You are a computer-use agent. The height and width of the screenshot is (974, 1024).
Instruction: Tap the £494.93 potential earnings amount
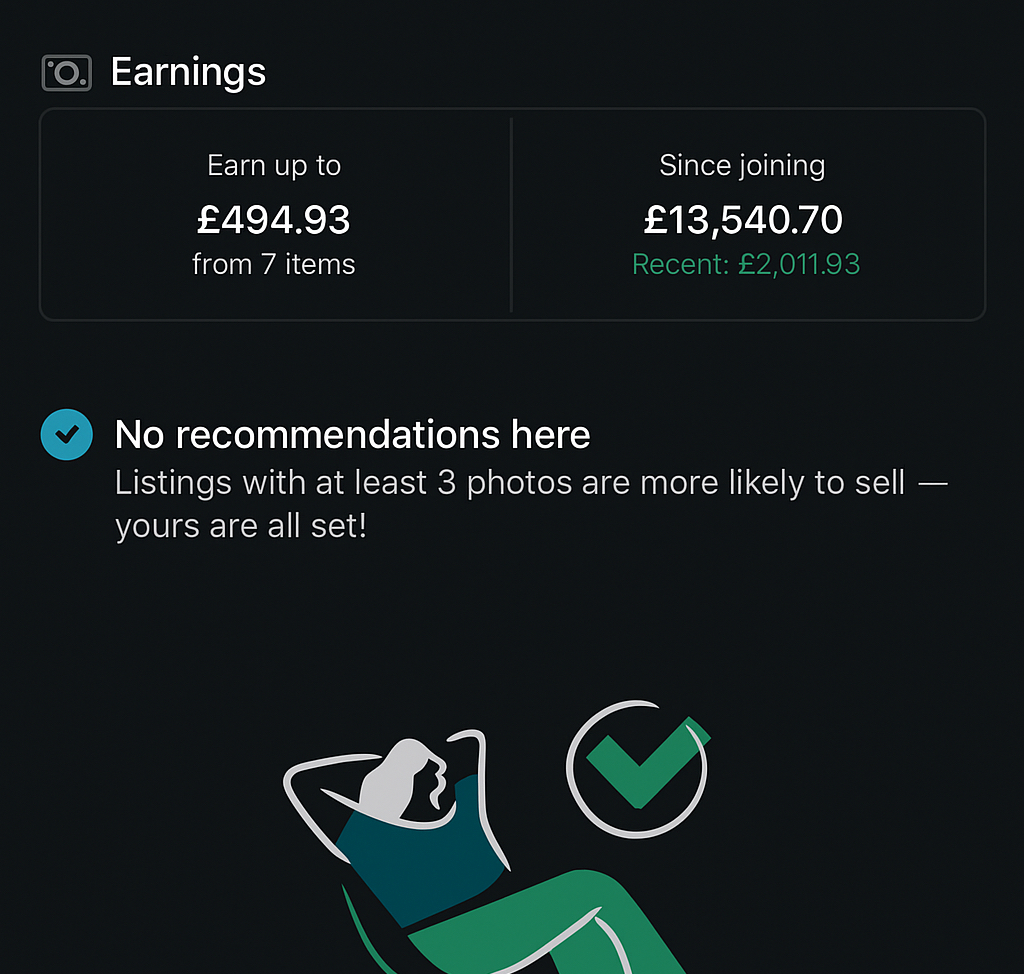(x=274, y=219)
